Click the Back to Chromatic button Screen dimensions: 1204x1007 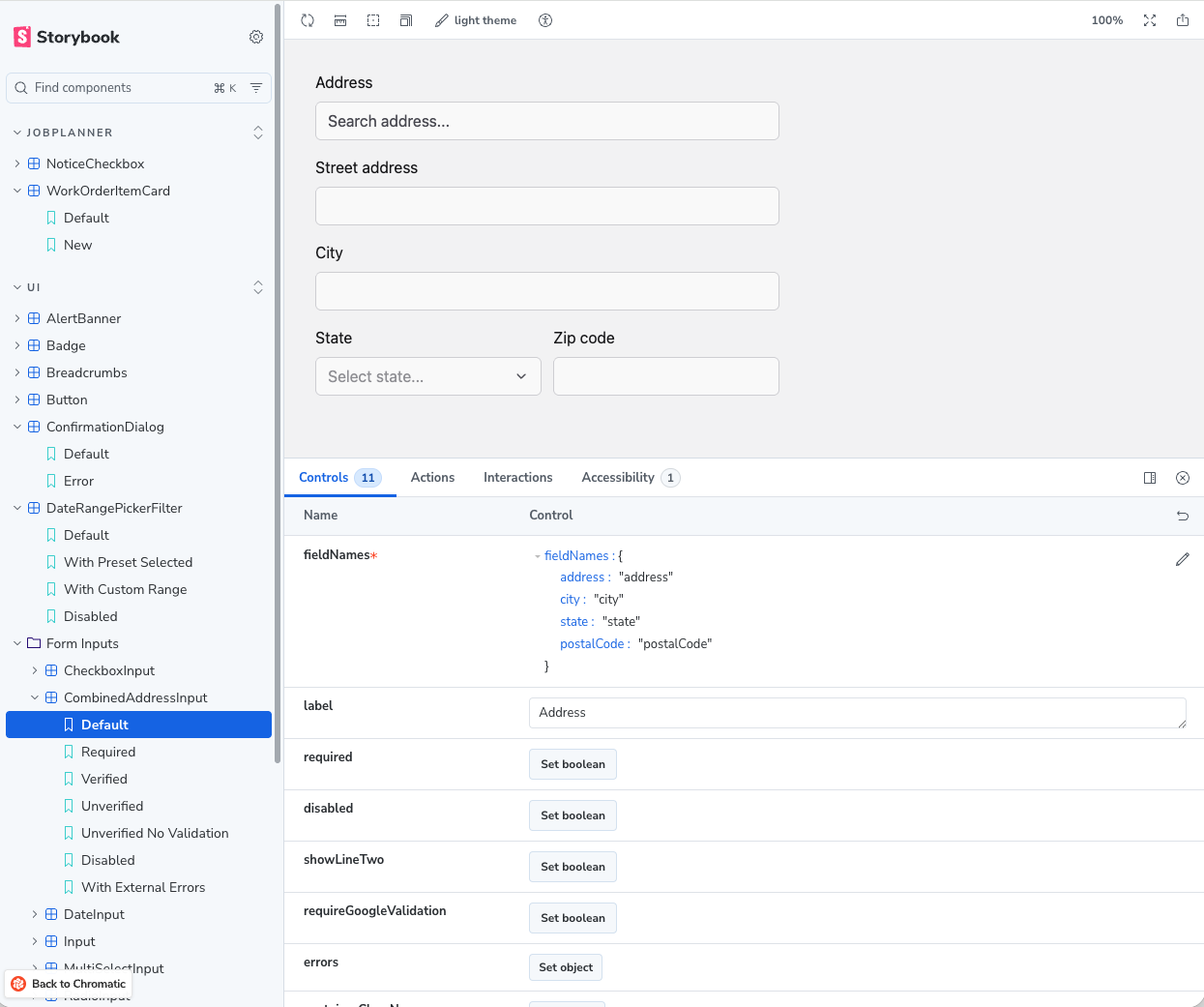click(69, 984)
